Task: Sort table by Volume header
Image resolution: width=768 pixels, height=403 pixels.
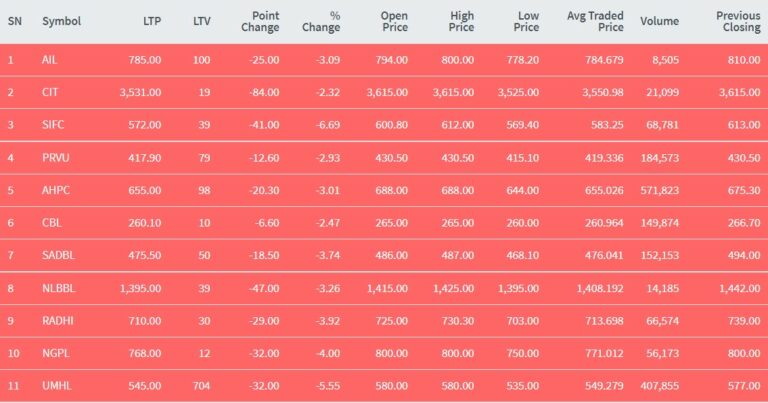Action: click(x=659, y=21)
